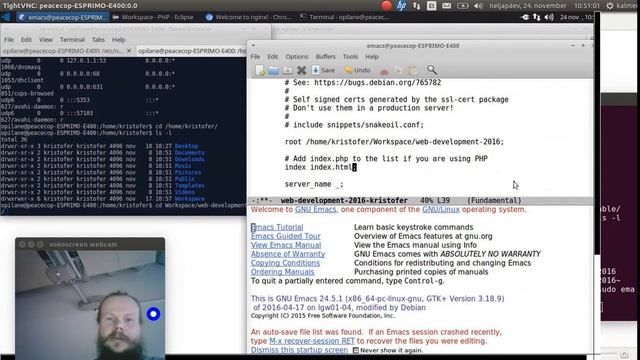This screenshot has height=360, width=640.
Task: Open the Tabs menu in Terminal window
Action: coord(98,40)
